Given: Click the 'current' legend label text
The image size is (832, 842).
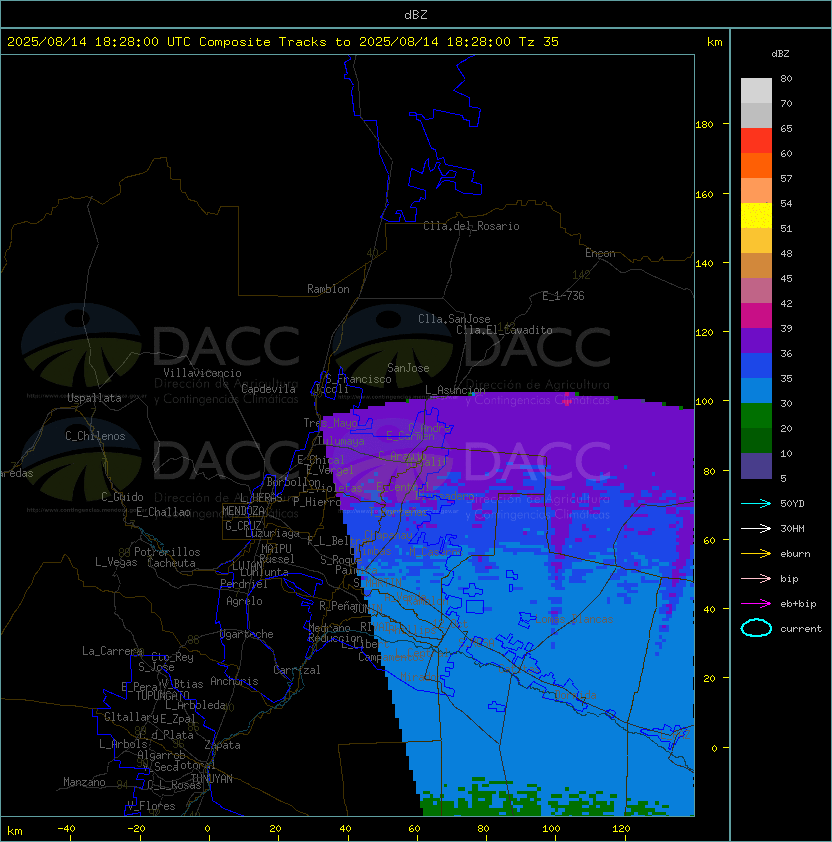Looking at the screenshot, I should (x=801, y=628).
